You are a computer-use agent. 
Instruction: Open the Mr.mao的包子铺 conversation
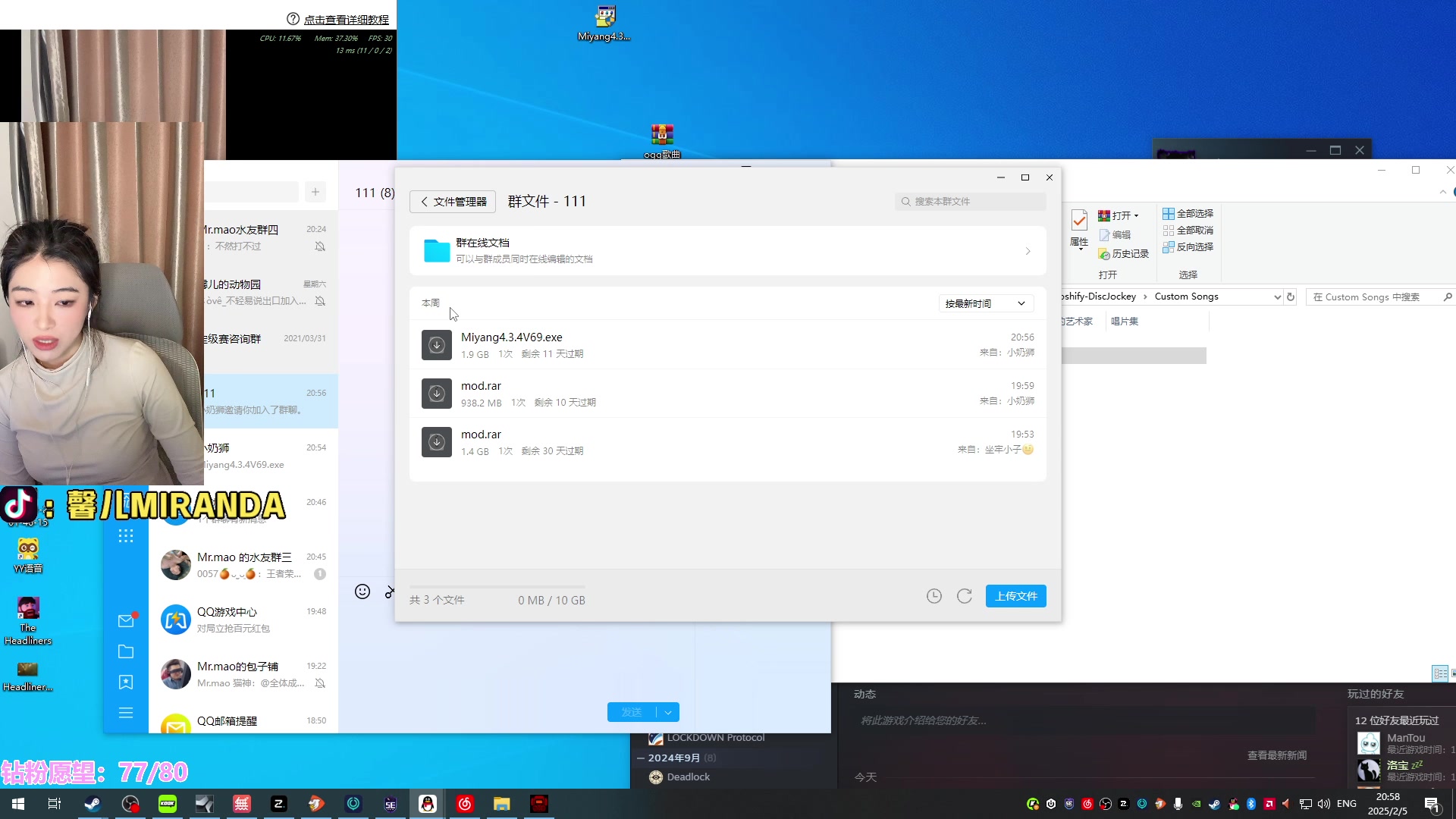[243, 674]
